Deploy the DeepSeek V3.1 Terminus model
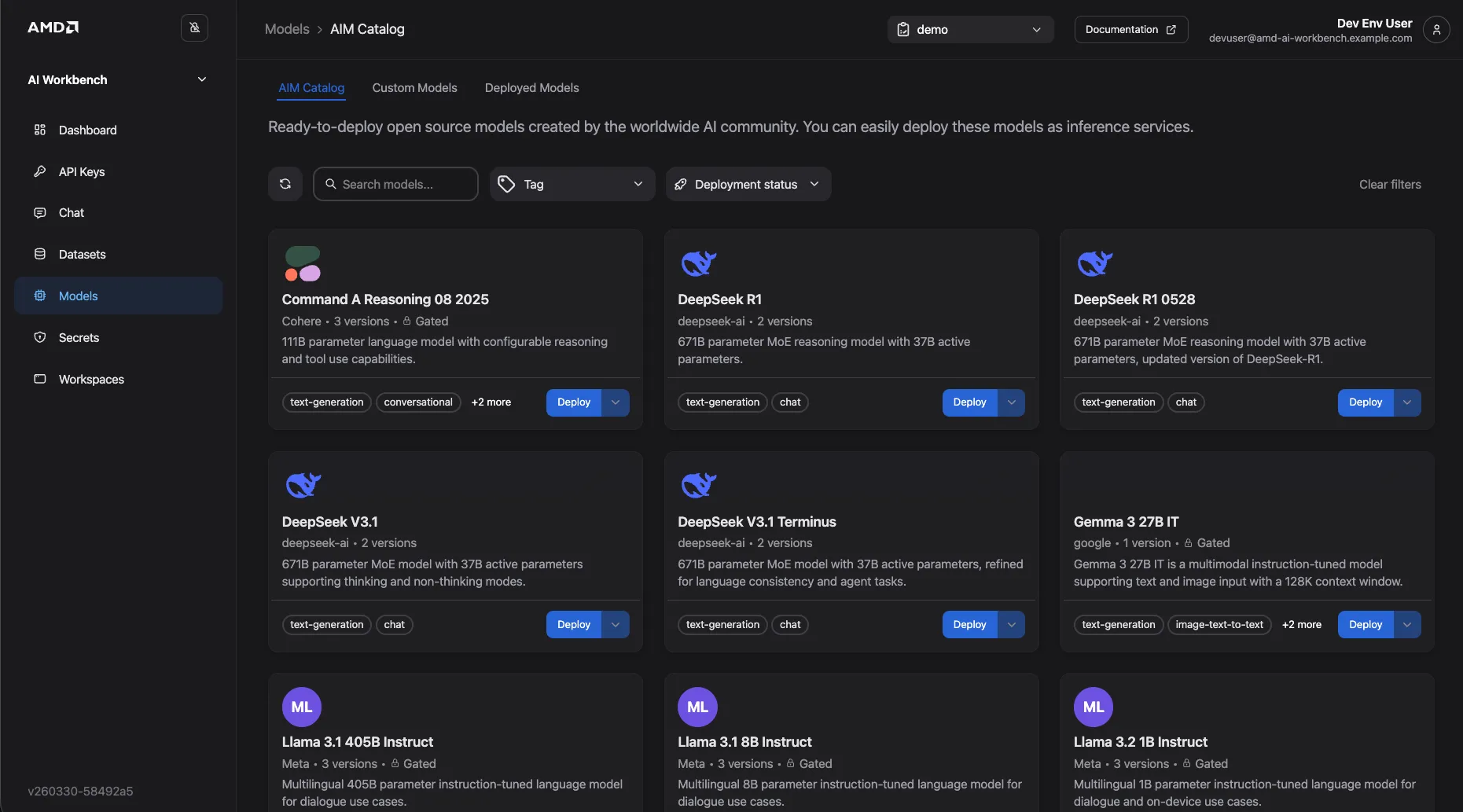The image size is (1463, 812). (969, 624)
